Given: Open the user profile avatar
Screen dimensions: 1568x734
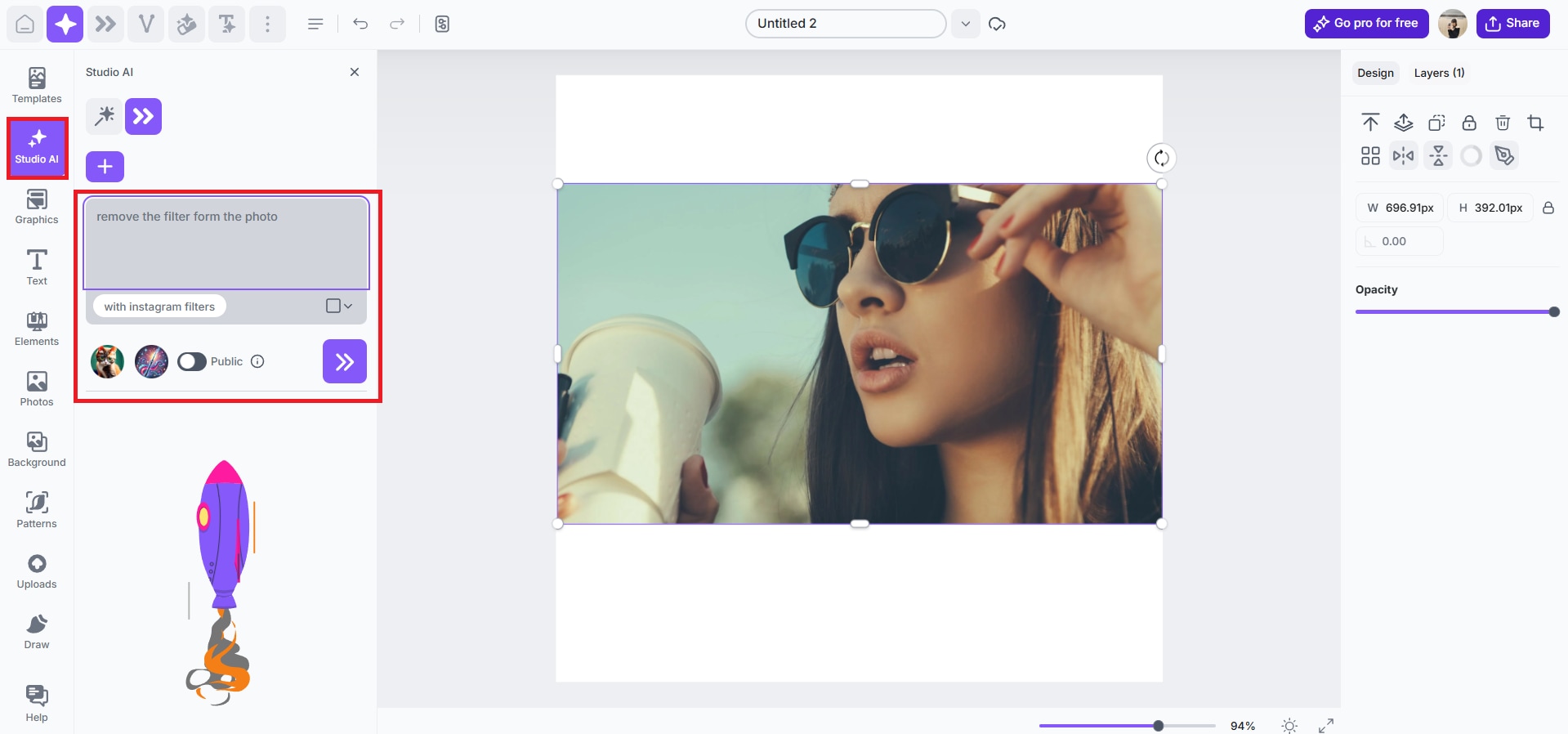Looking at the screenshot, I should point(1452,24).
